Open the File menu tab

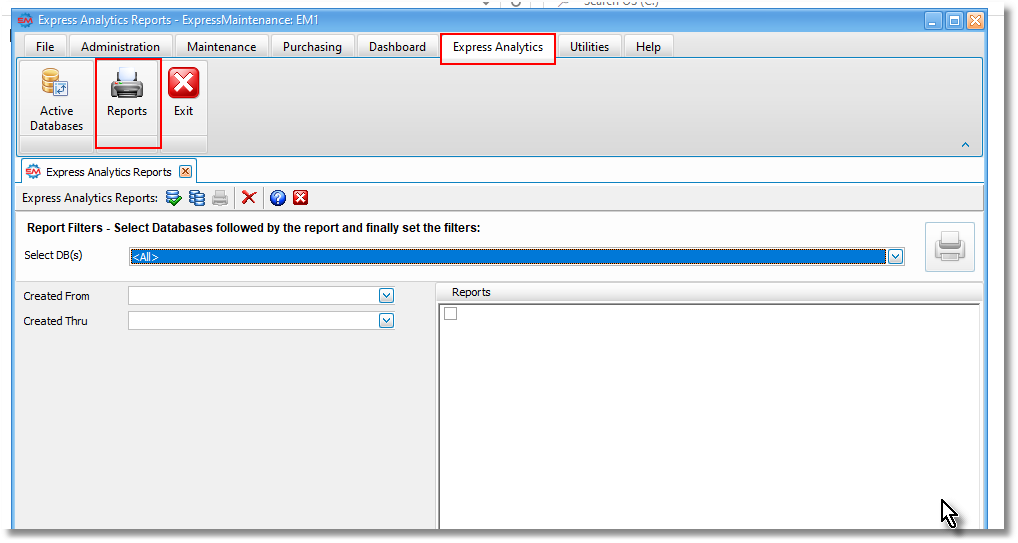pos(45,47)
